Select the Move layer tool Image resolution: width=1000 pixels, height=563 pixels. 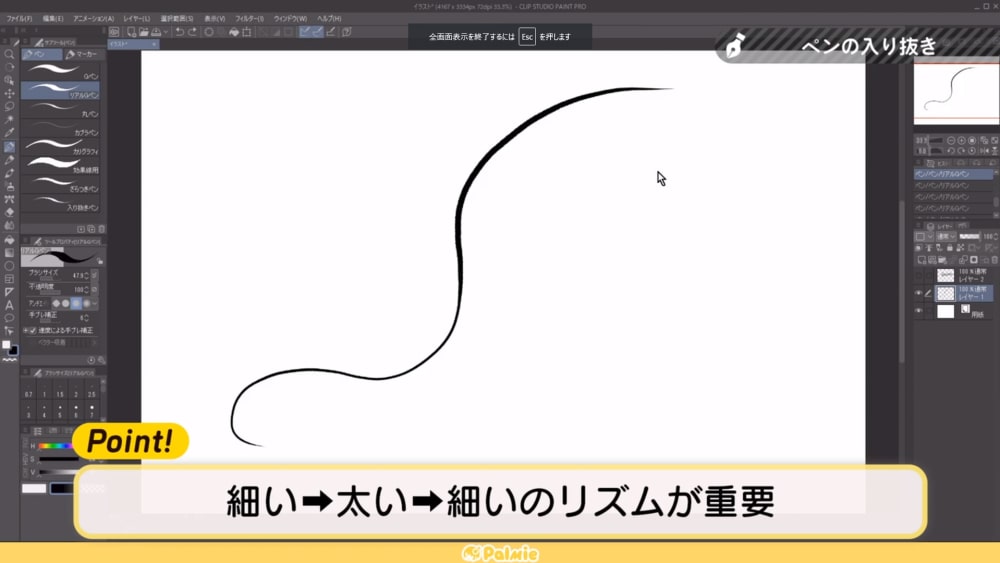tap(9, 93)
